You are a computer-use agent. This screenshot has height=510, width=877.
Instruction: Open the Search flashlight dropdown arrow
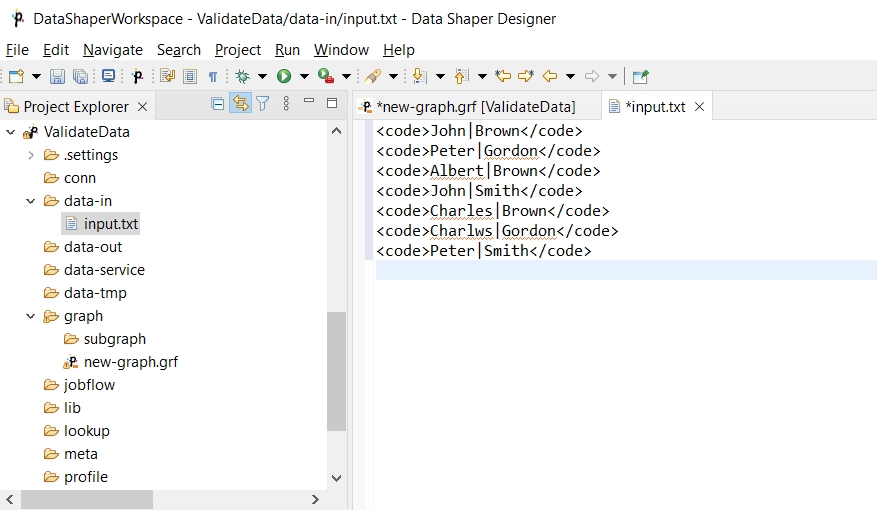click(393, 76)
